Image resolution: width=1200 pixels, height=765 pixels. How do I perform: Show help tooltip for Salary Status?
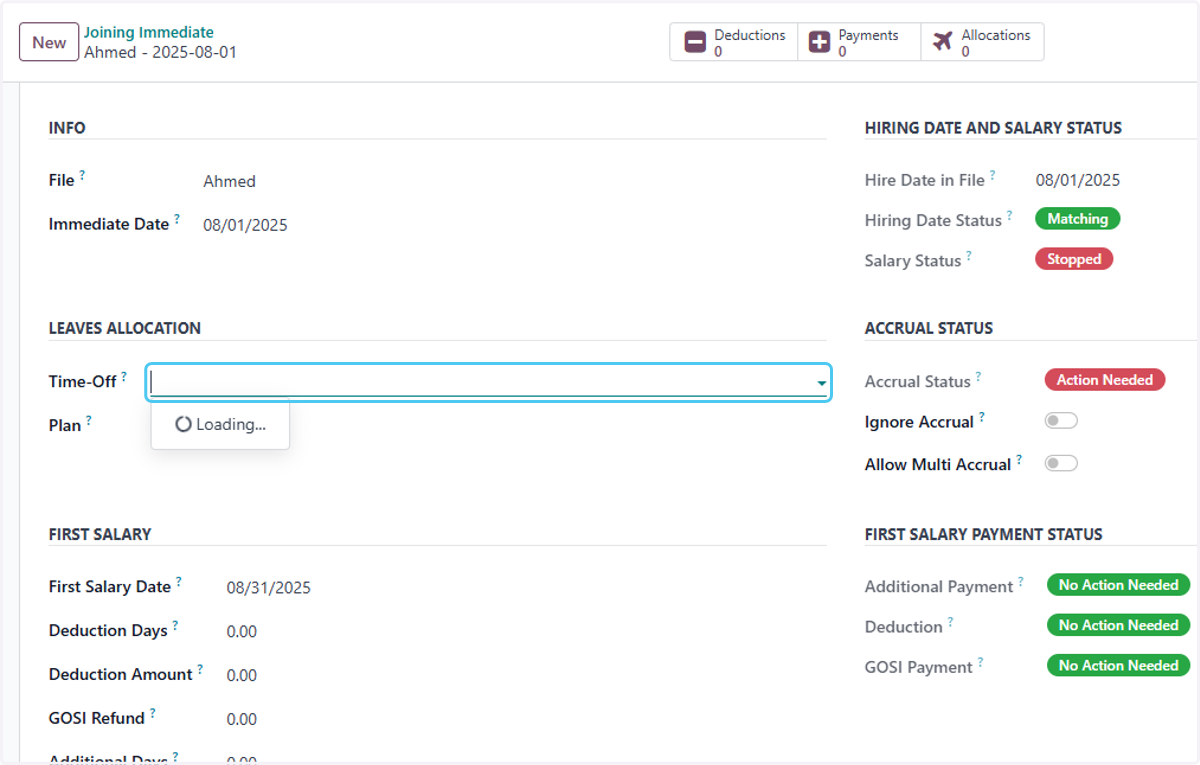968,255
